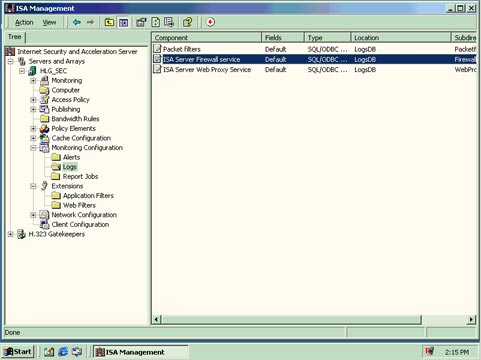Sort by the Location column header
481x360 pixels.
(401, 37)
